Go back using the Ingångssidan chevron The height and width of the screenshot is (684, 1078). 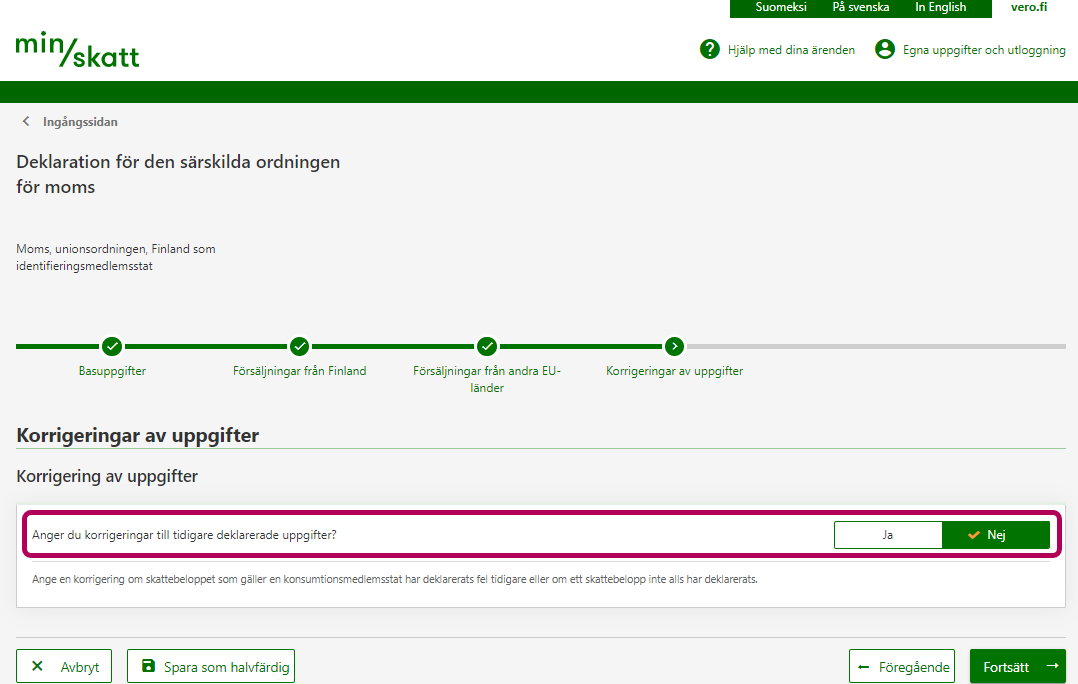pyautogui.click(x=26, y=122)
